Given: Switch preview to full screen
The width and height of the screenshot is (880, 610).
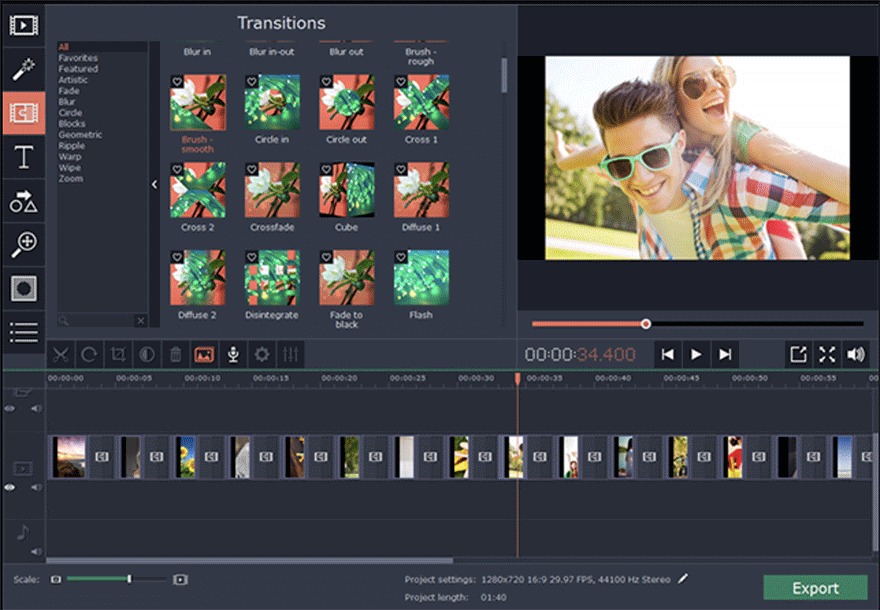Looking at the screenshot, I should pos(827,355).
